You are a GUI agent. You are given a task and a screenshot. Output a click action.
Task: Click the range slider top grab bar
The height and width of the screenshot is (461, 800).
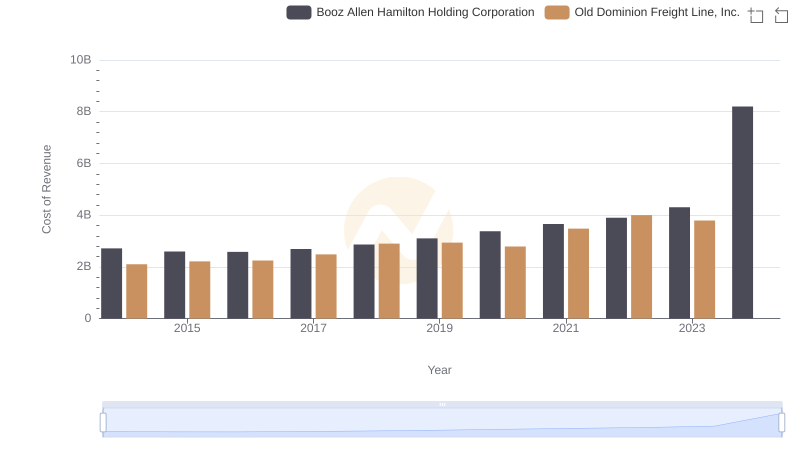[x=442, y=404]
